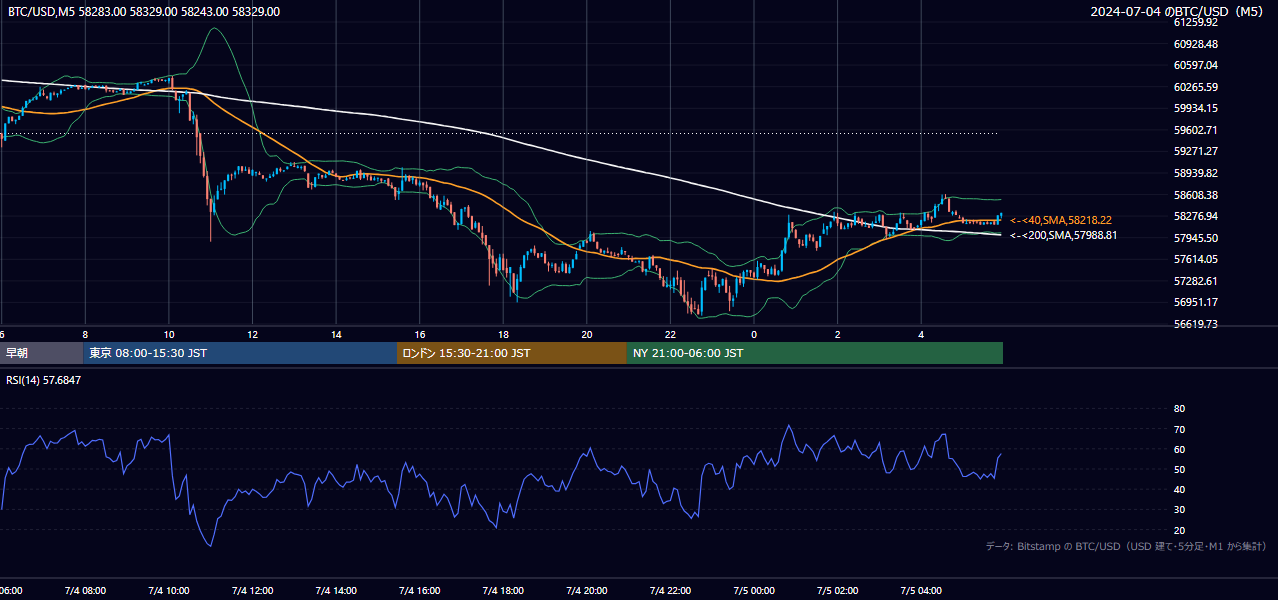Click price axis label 58608.38

(x=1196, y=195)
